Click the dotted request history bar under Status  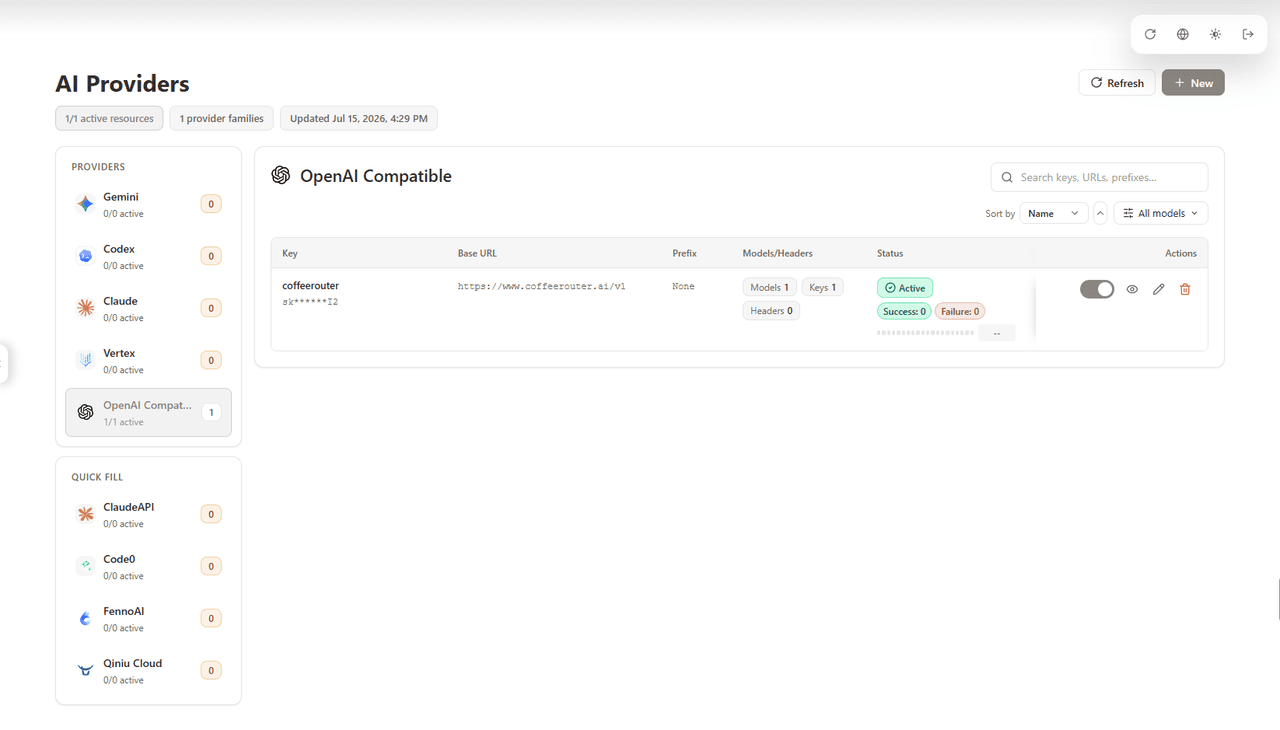tap(925, 332)
